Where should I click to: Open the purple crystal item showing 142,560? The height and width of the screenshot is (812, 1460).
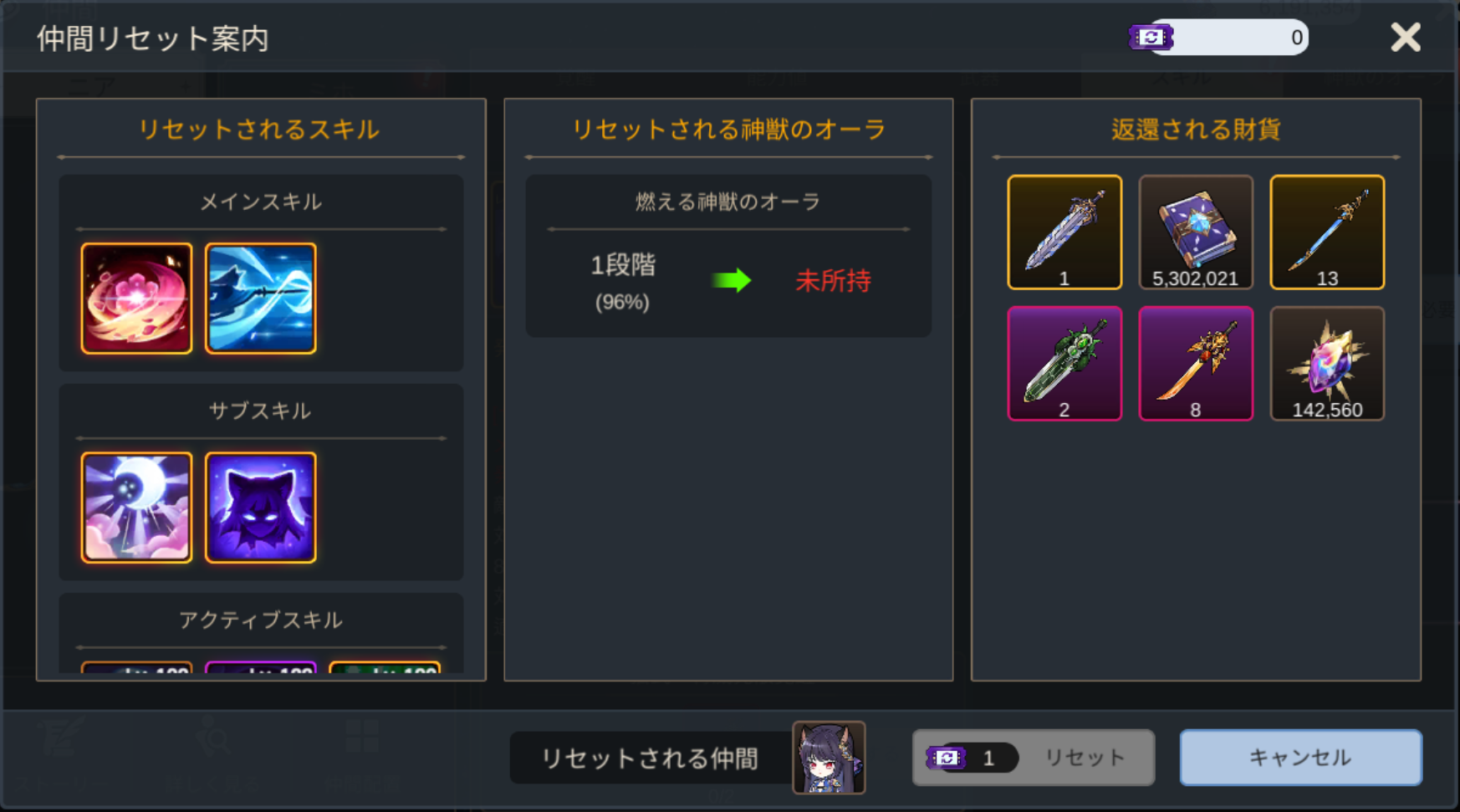[1327, 364]
